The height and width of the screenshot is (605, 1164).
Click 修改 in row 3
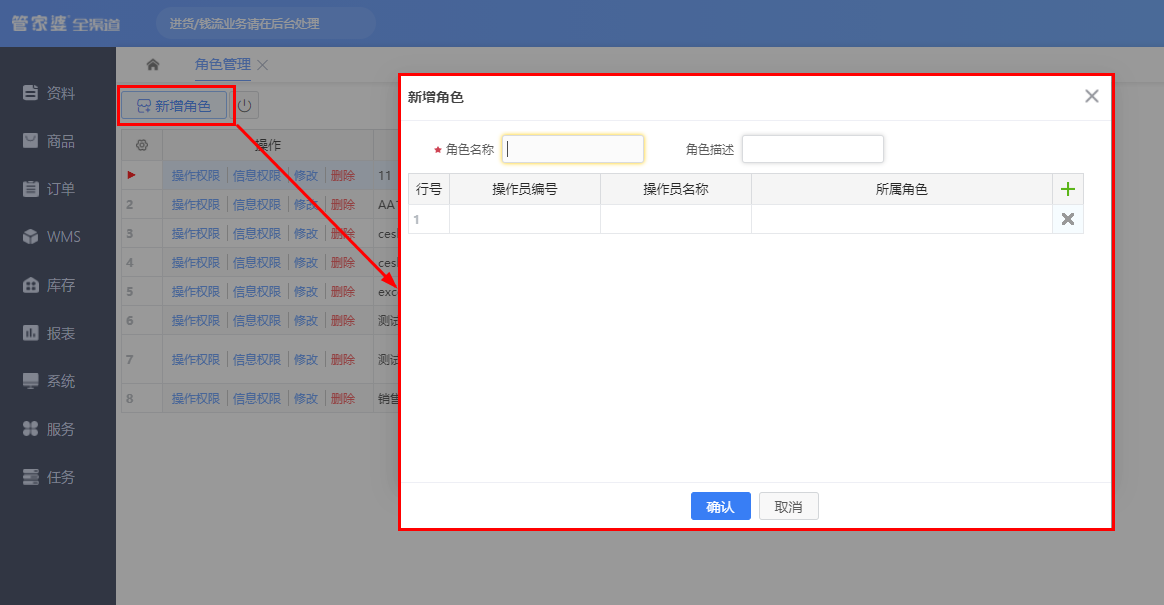click(x=306, y=234)
